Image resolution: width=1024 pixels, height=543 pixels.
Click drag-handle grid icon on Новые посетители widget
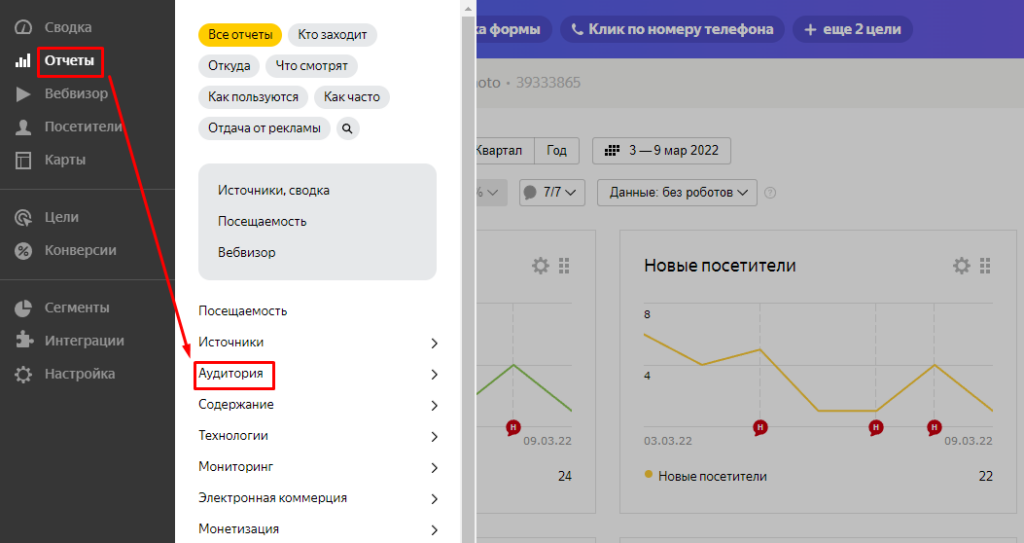coord(985,265)
